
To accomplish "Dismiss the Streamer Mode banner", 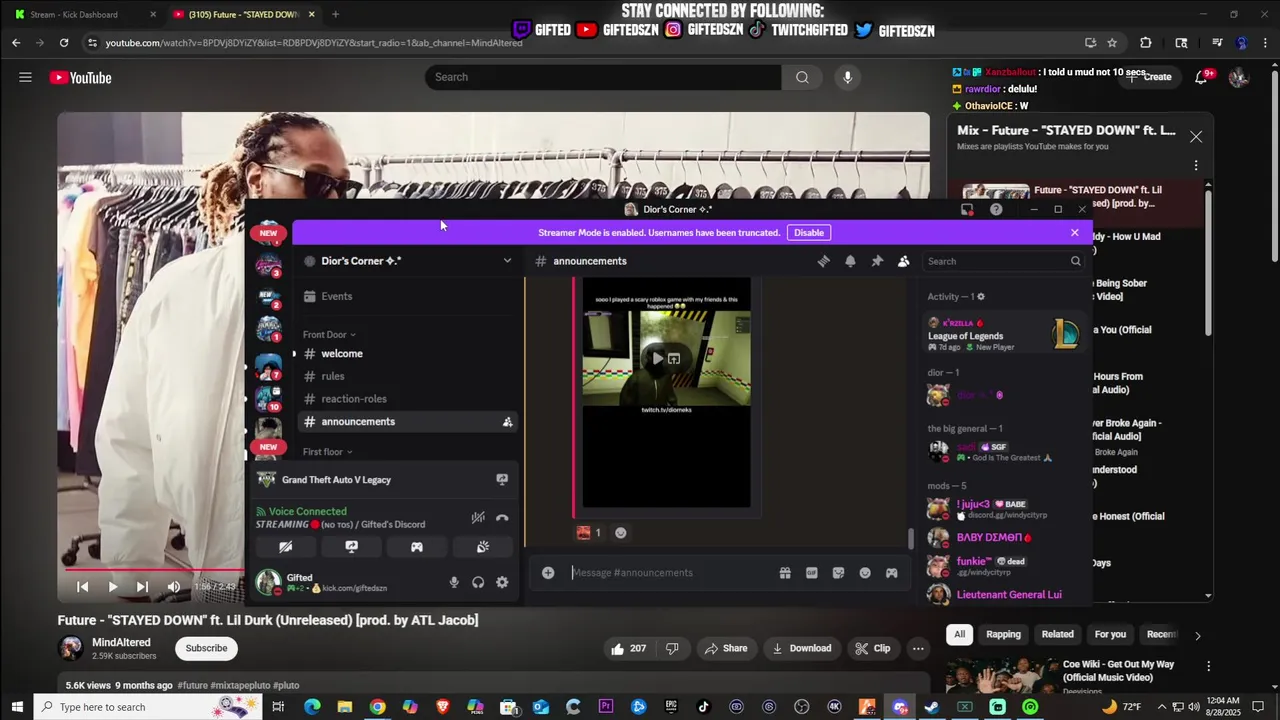I will pos(1075,233).
